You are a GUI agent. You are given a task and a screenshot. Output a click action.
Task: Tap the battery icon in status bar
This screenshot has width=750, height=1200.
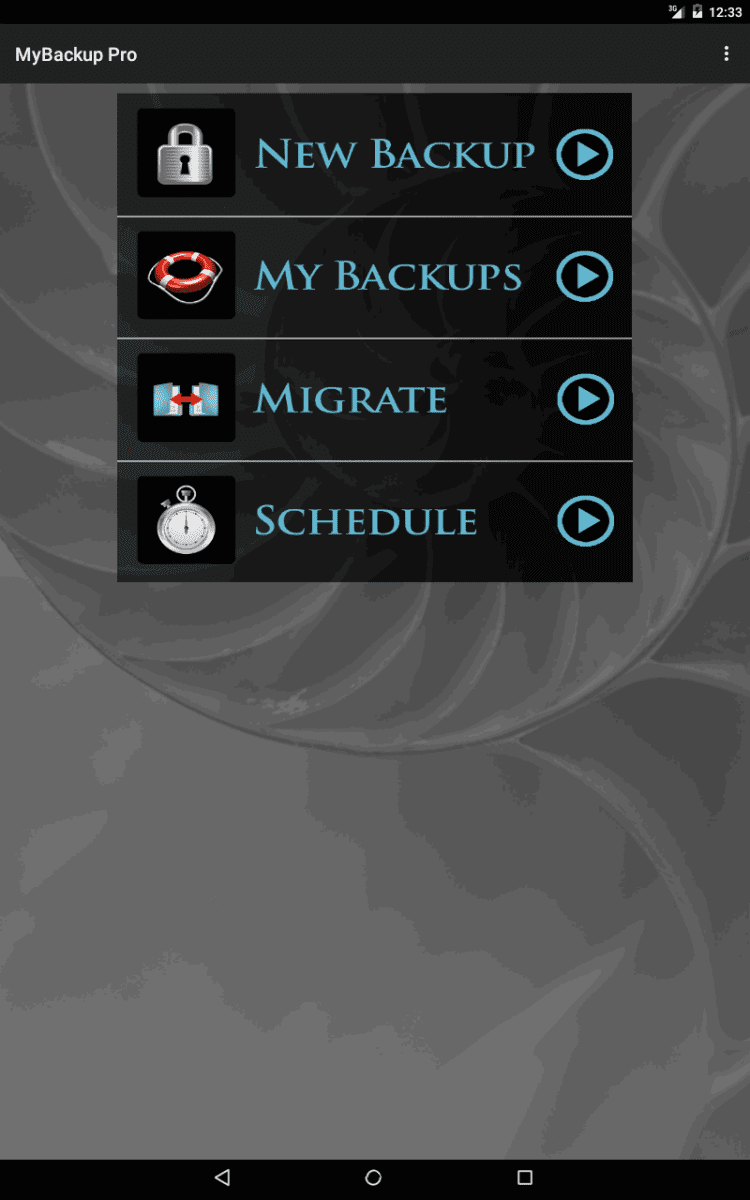coord(697,12)
